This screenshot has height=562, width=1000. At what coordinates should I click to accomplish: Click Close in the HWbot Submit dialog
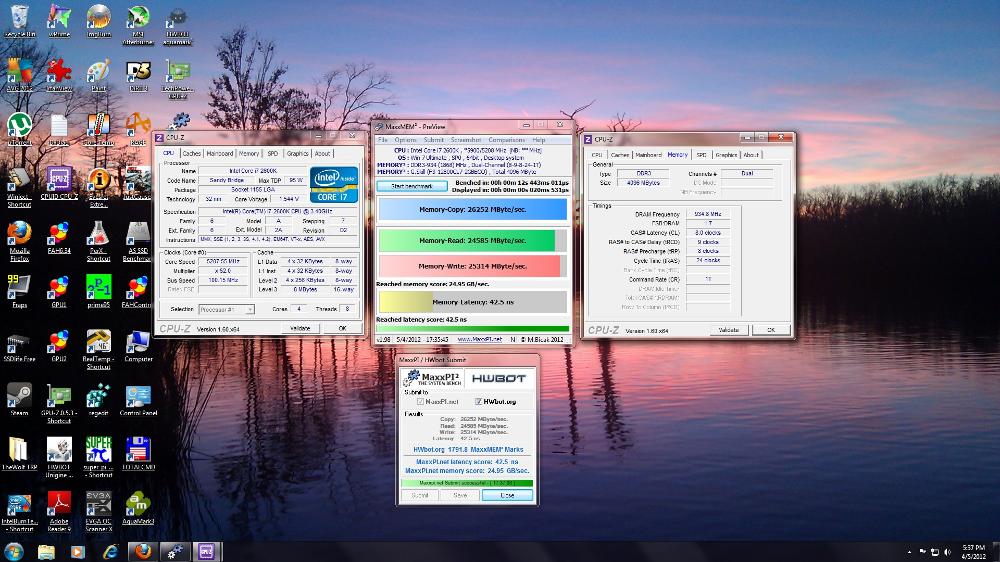point(507,495)
